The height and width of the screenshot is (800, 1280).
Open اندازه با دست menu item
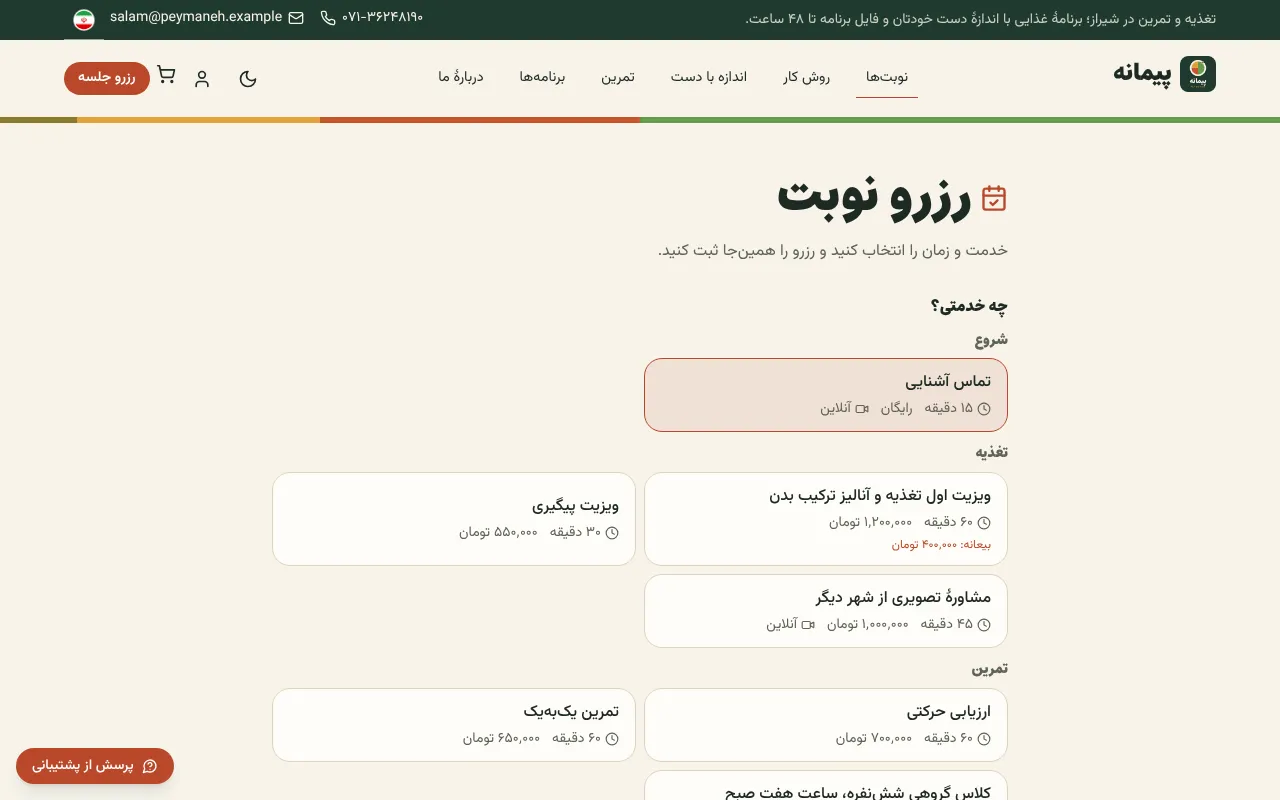(709, 77)
